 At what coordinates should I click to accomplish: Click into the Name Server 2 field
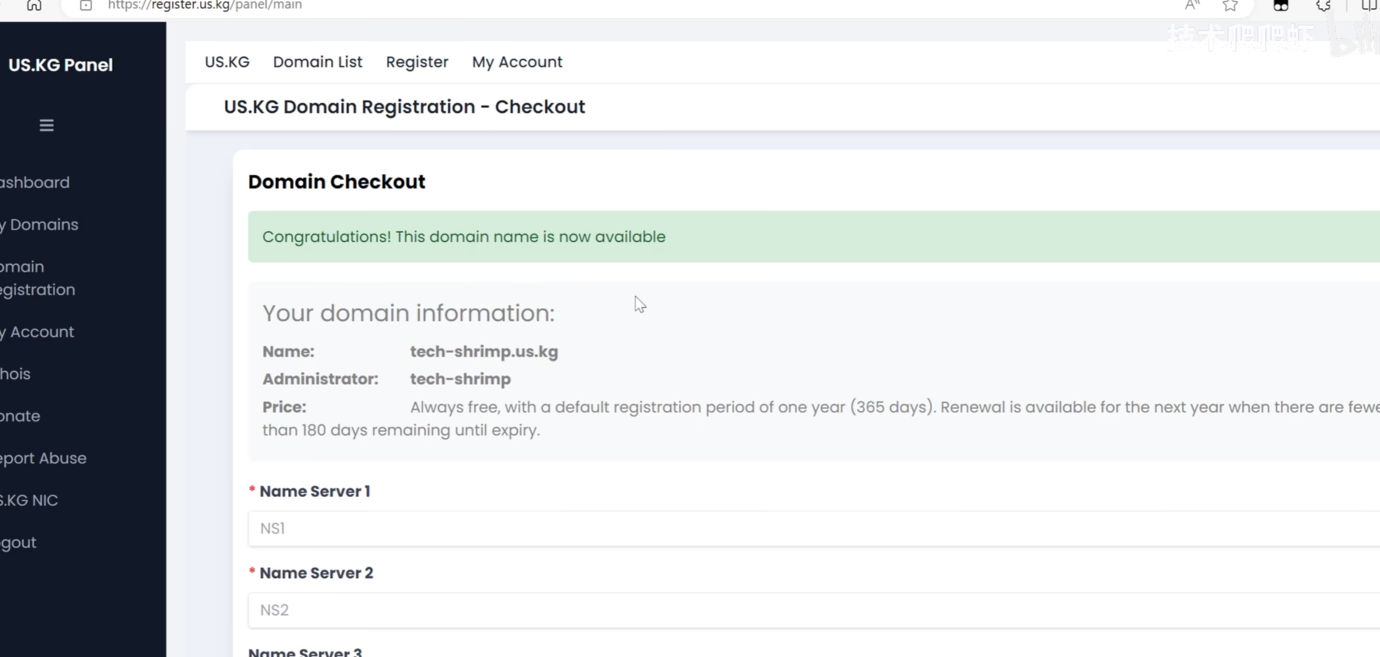click(x=814, y=610)
